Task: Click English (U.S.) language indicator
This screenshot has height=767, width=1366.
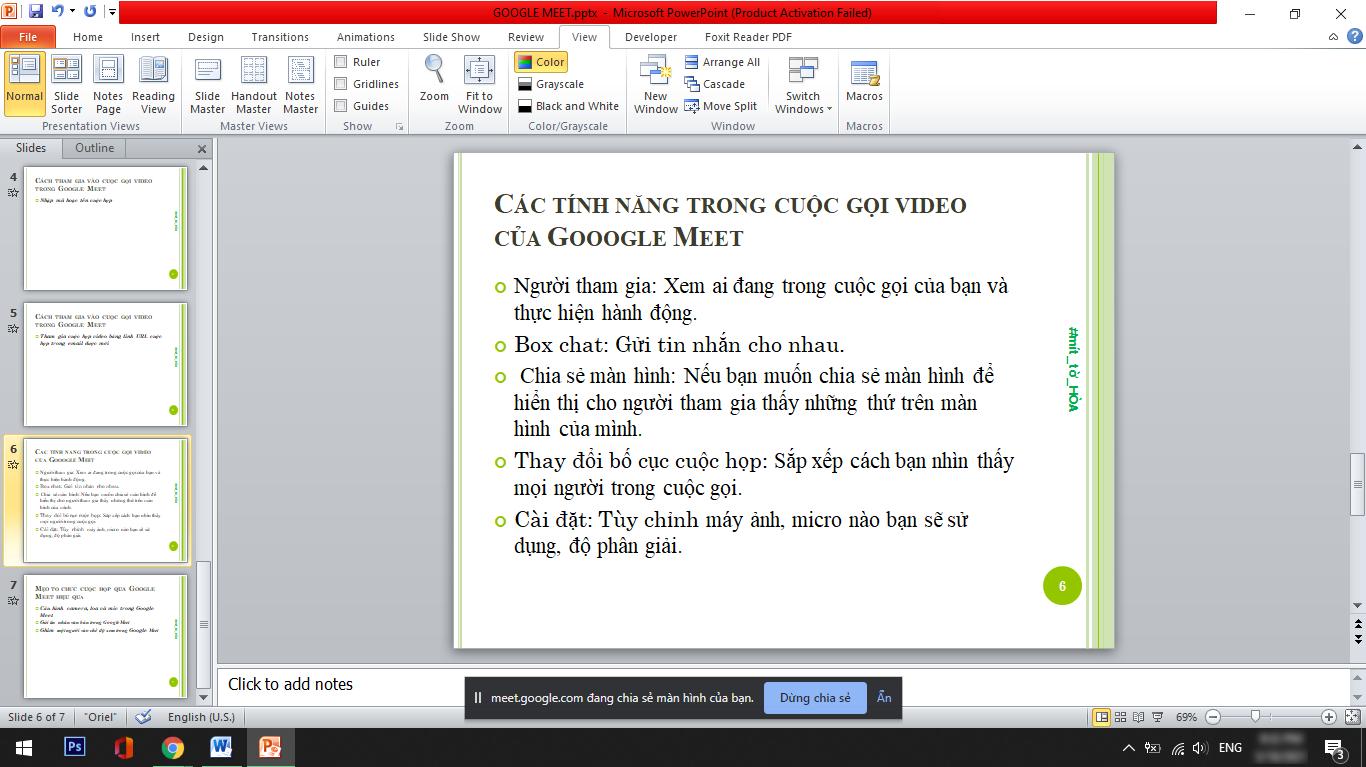Action: tap(201, 717)
